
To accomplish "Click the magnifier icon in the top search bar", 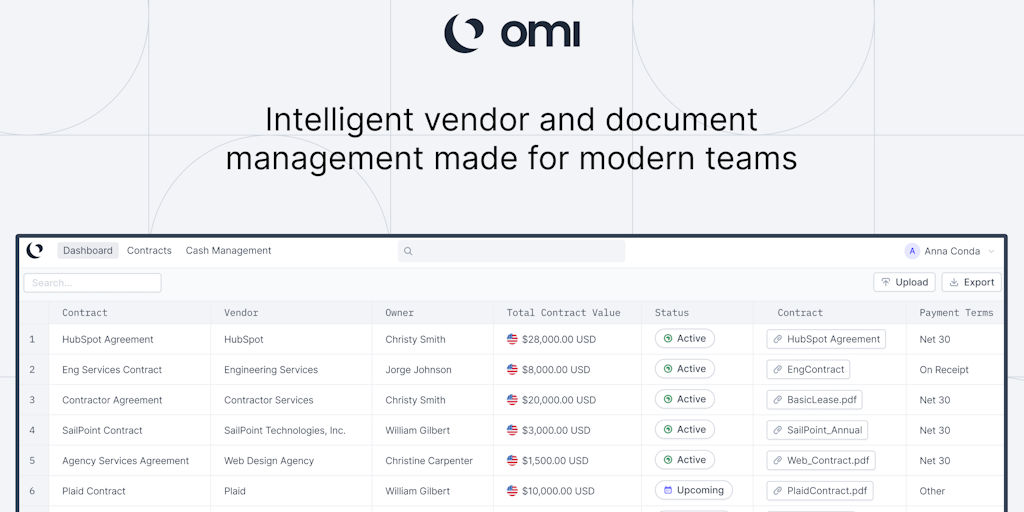I will point(408,251).
